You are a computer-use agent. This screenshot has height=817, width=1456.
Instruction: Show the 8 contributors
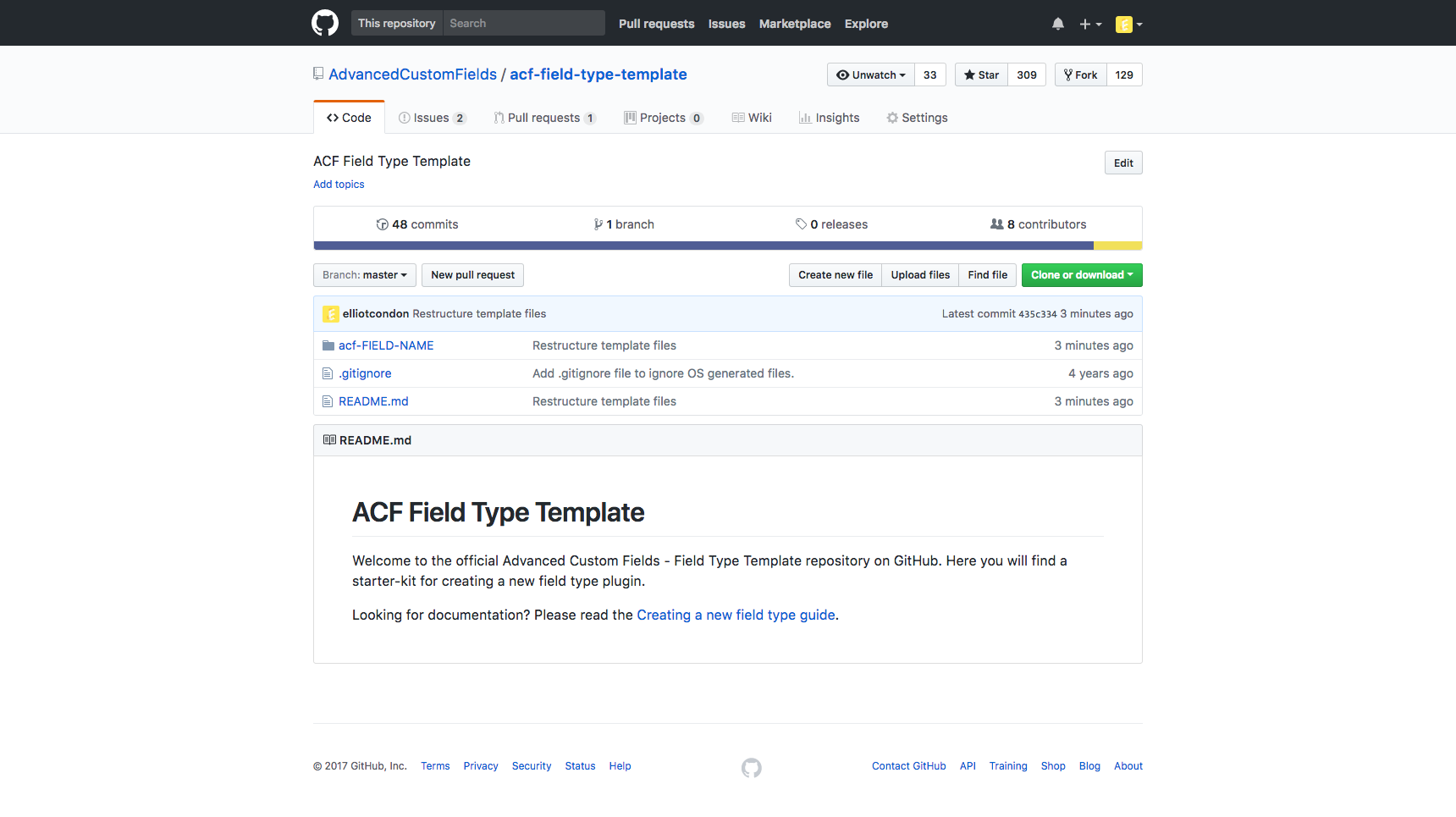click(x=1039, y=224)
